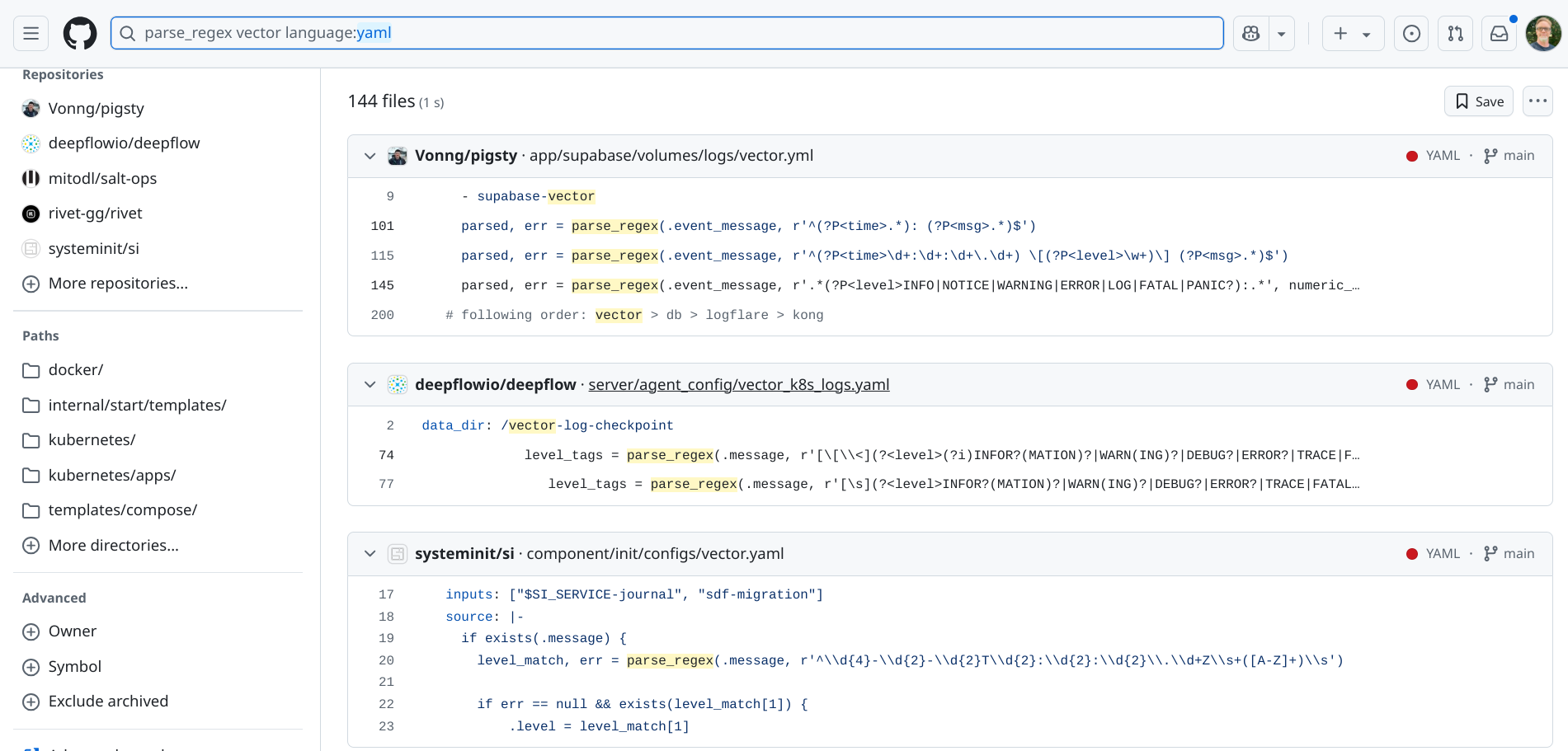Screen dimensions: 1568x751
Task: Filter by deepflowio/deepflow repository
Action: (124, 143)
